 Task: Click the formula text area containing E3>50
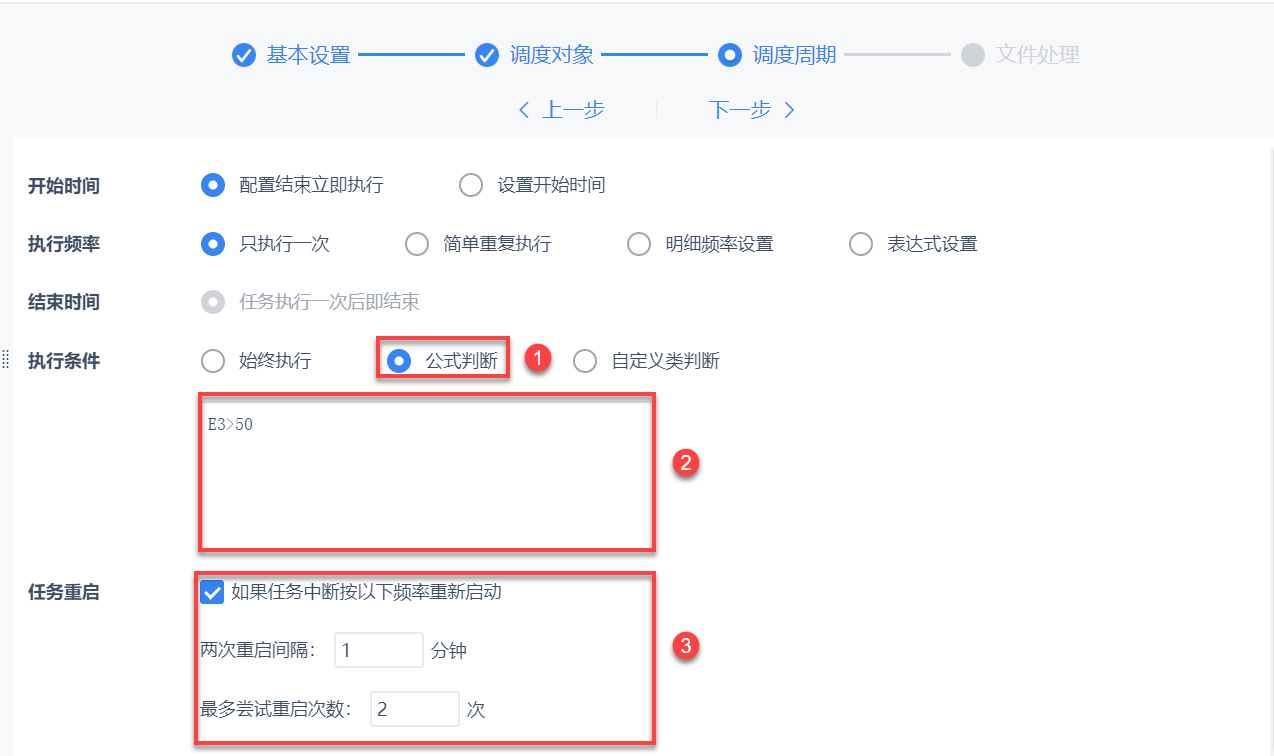[427, 472]
